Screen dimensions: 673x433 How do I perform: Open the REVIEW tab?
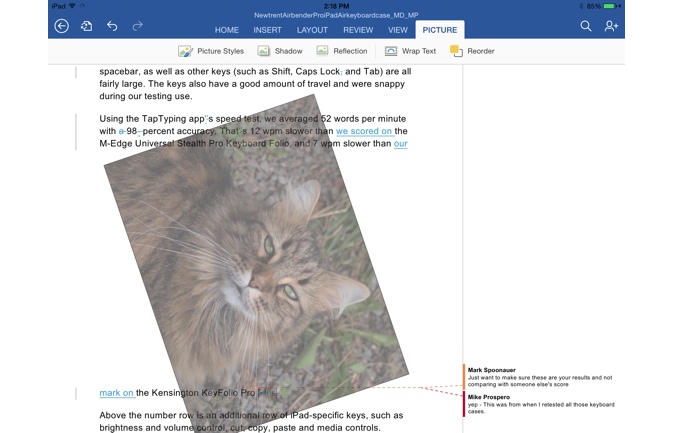358,30
